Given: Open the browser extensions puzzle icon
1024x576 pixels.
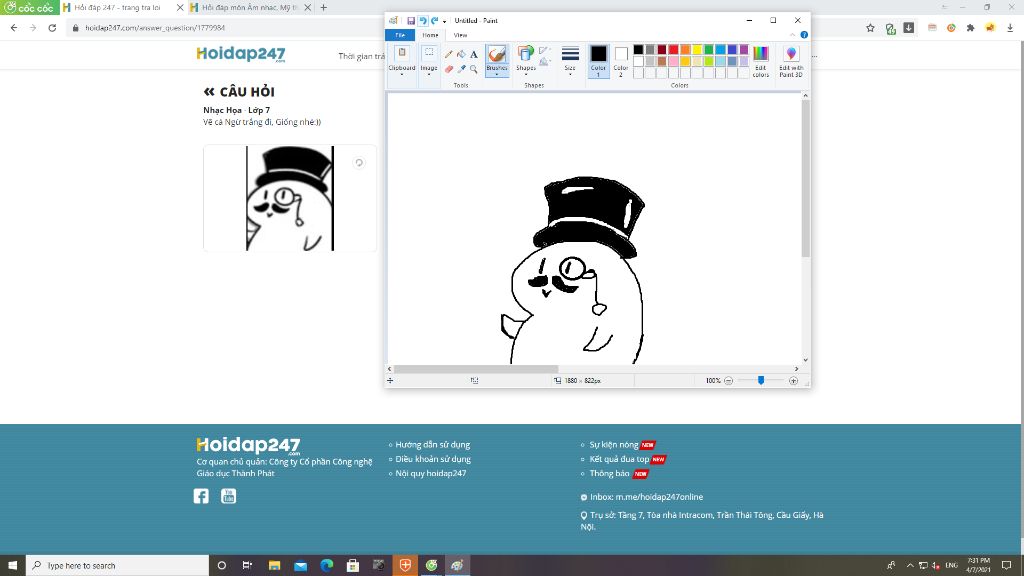Looking at the screenshot, I should coord(970,28).
